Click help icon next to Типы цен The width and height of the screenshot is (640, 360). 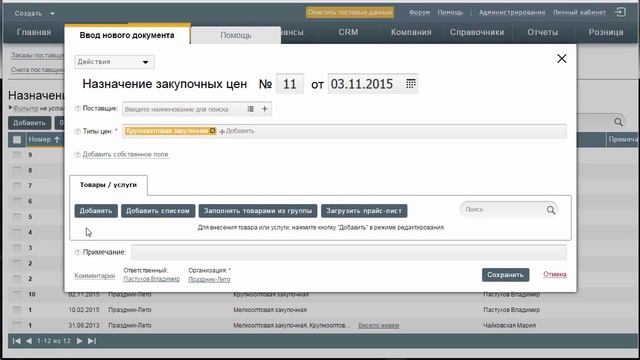pyautogui.click(x=78, y=131)
